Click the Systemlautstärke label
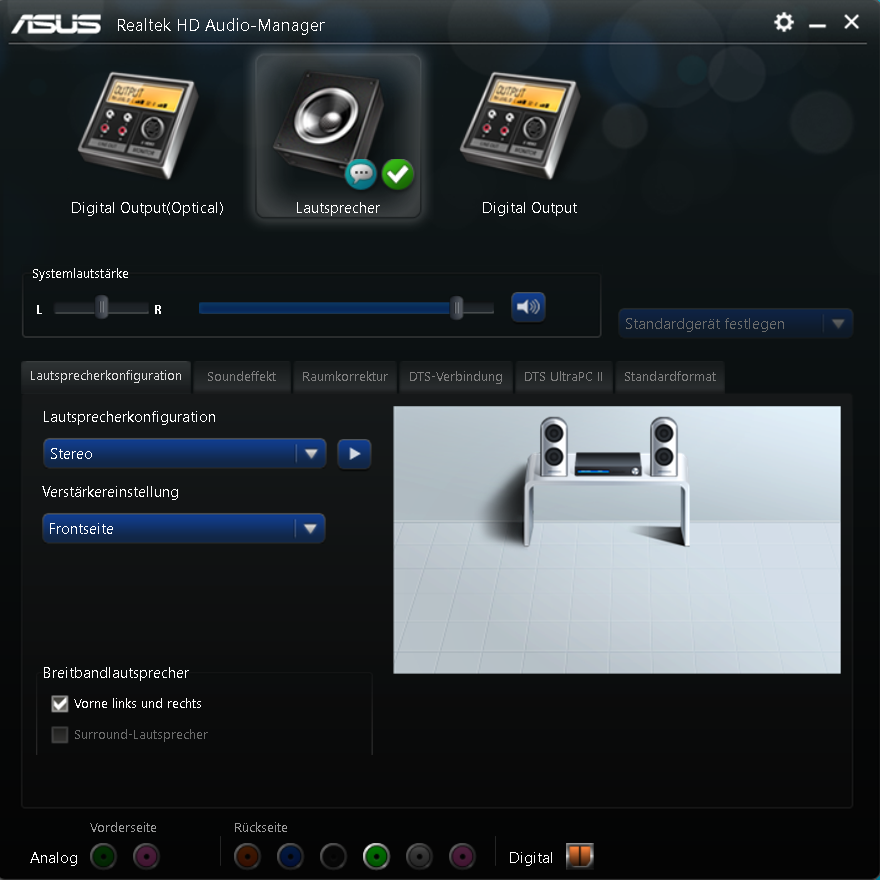Viewport: 880px width, 880px height. coord(80,274)
